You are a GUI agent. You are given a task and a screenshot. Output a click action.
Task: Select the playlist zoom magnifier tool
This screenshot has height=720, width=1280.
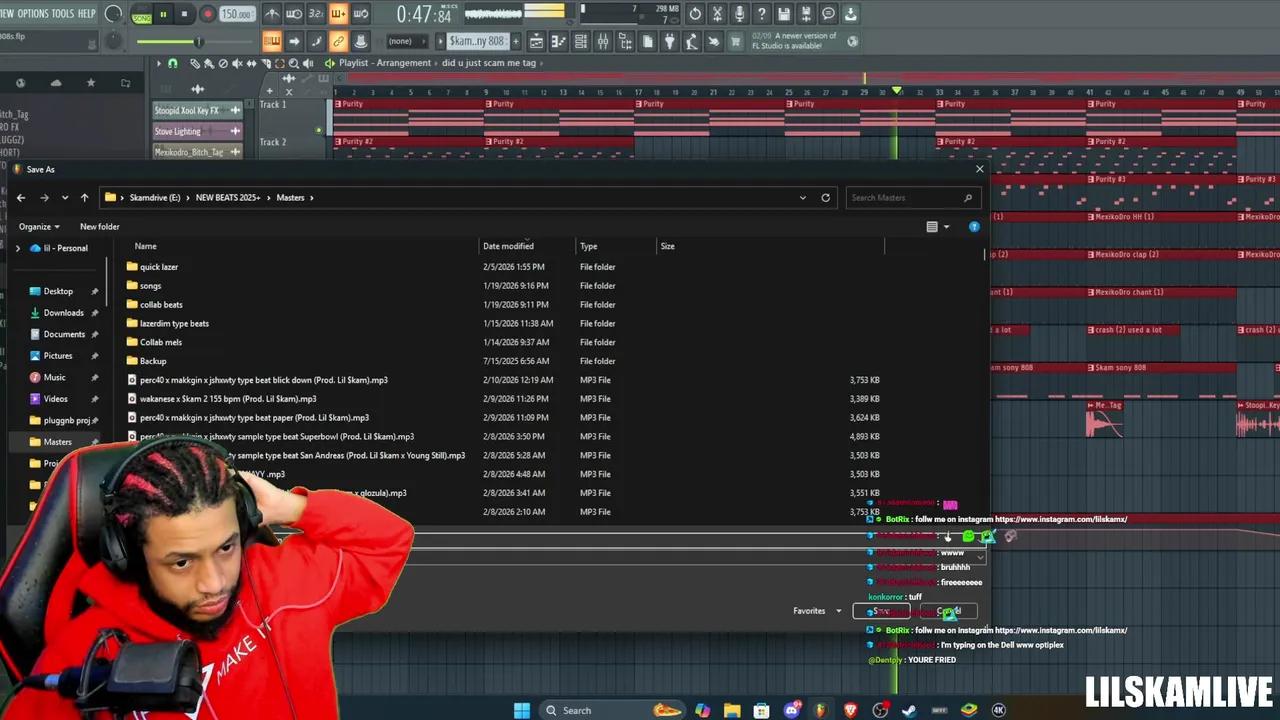[292, 63]
